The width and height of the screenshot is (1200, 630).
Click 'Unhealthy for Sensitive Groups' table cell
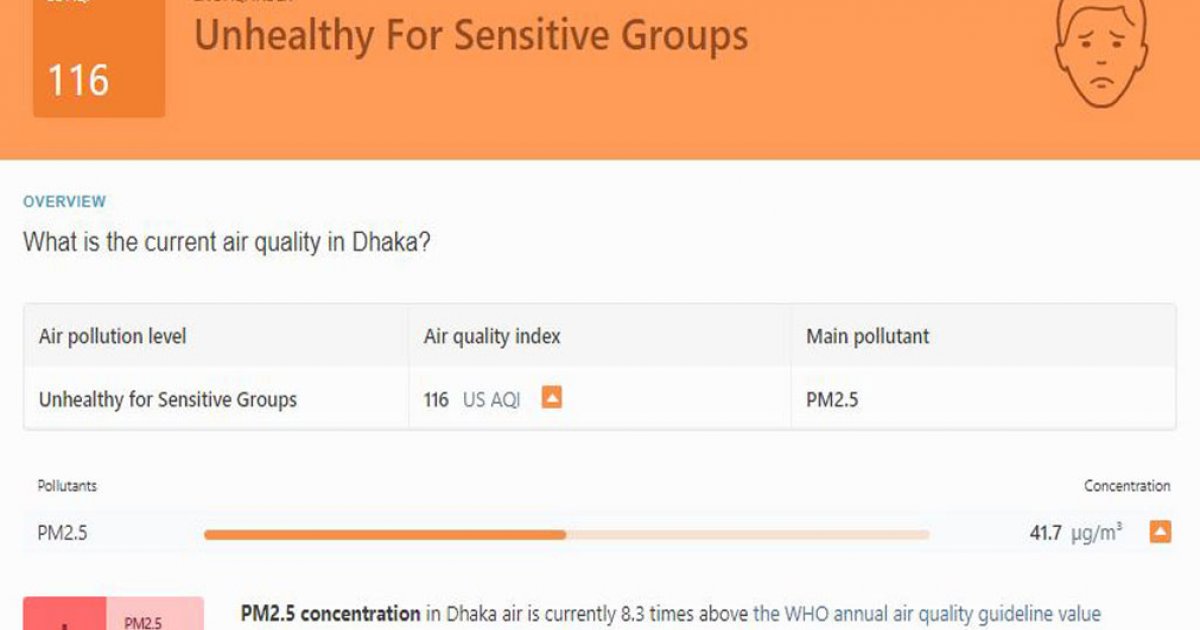pyautogui.click(x=168, y=400)
